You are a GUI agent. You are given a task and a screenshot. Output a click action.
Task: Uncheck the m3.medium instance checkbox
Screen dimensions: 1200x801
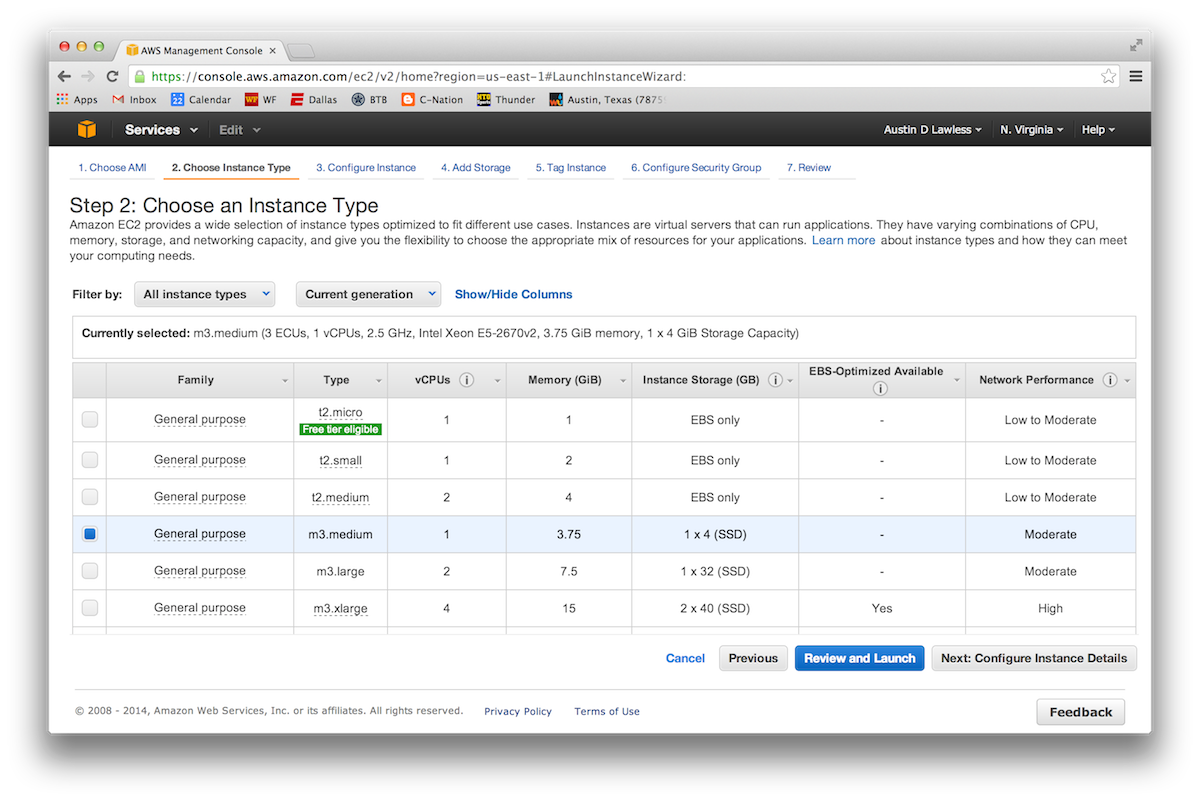(90, 534)
